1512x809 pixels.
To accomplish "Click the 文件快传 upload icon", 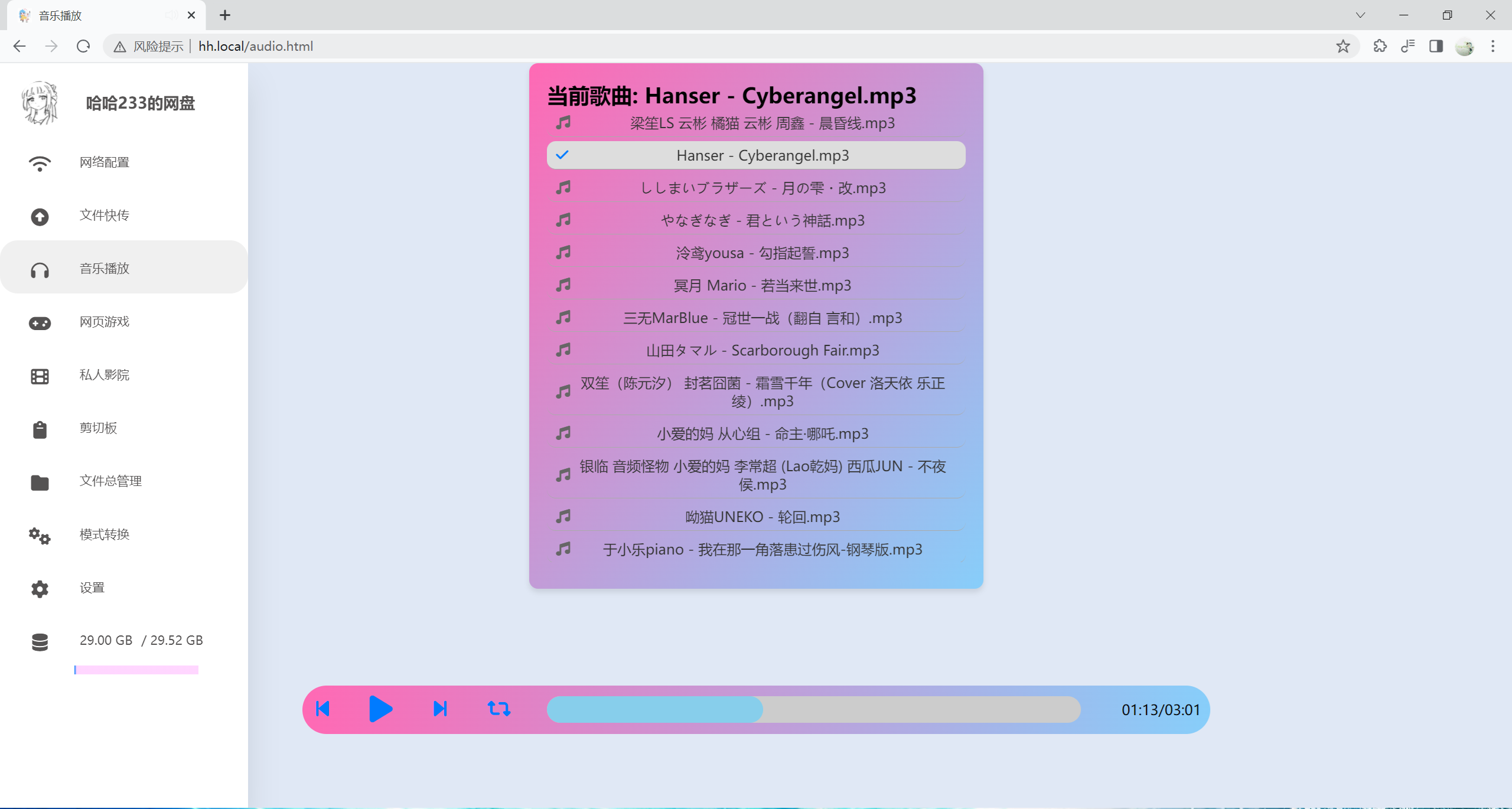I will pos(40,217).
